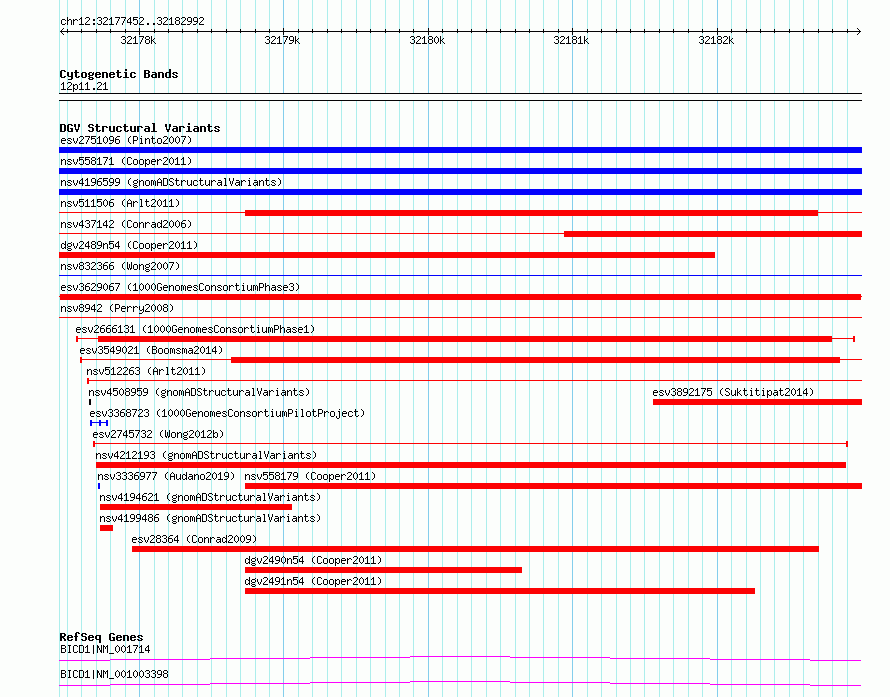Click nsv4199486 (gnomADStructuralVariants) label

coord(210,518)
